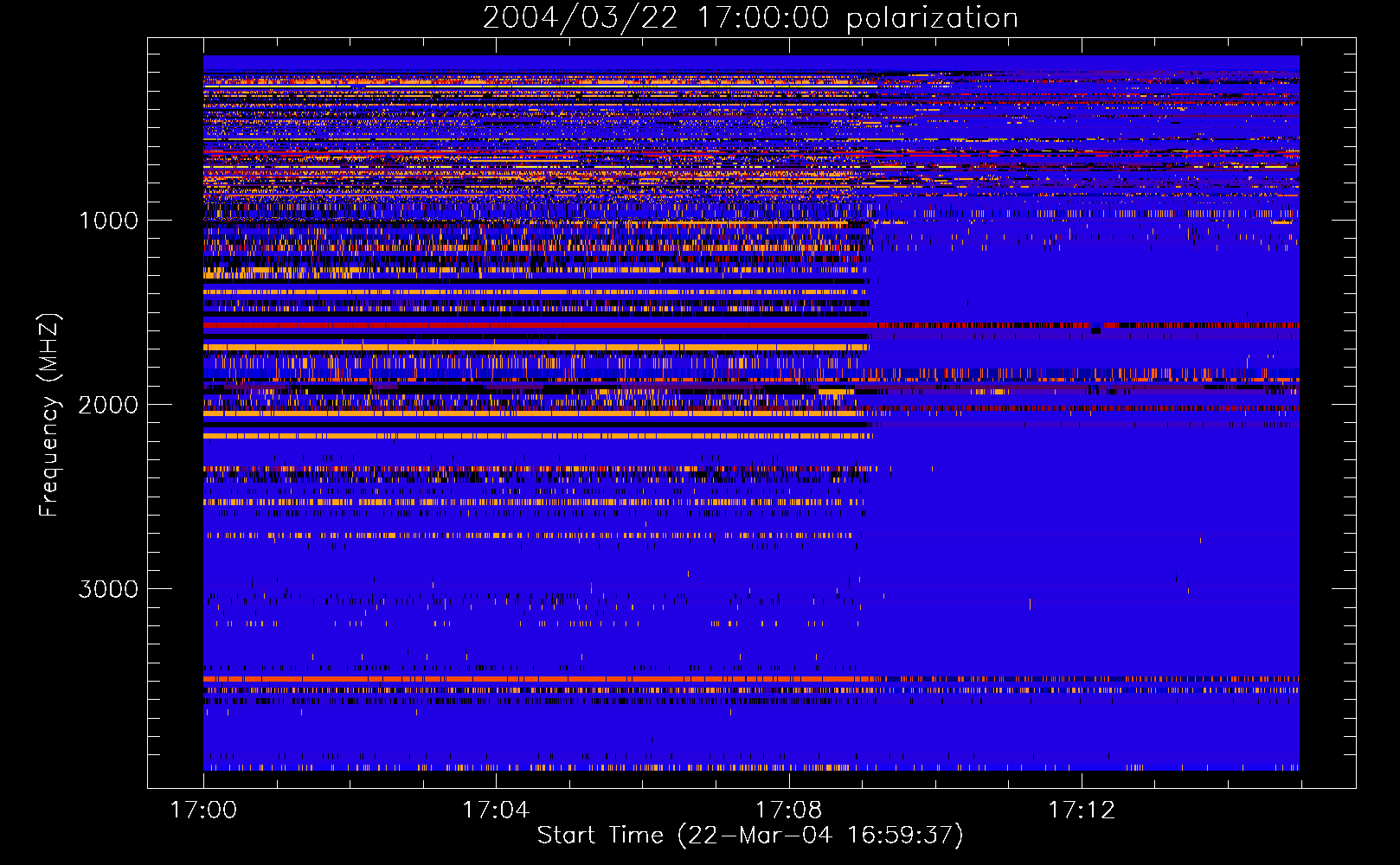Click the 2000 frequency tick label
Screen dimensions: 1400x865
coord(108,405)
